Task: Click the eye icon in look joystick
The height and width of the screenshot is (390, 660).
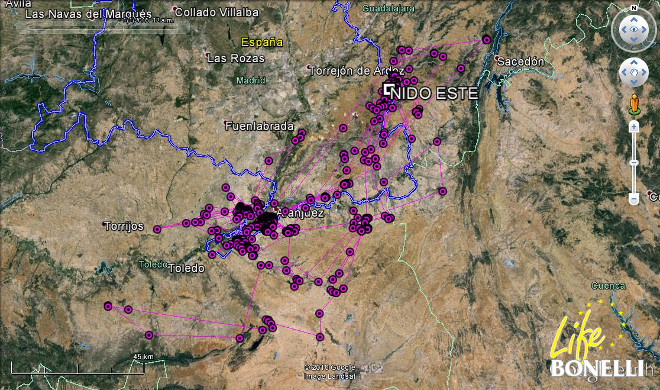Action: point(633,30)
